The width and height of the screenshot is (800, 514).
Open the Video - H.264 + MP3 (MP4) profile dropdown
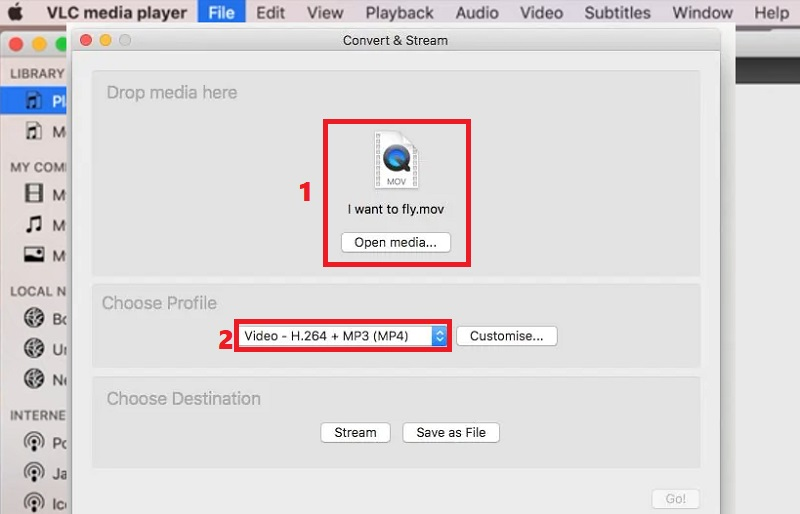[x=343, y=336]
